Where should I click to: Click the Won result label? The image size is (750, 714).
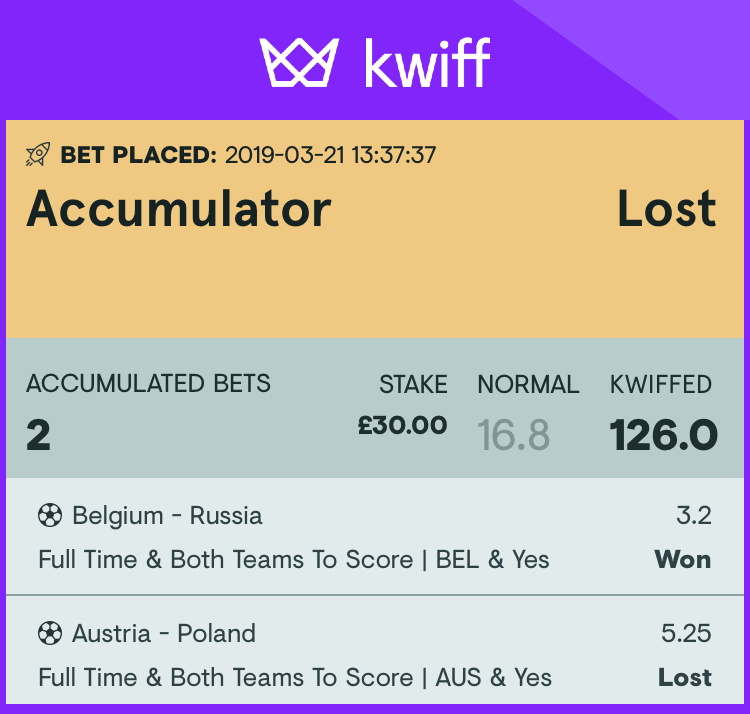[683, 560]
